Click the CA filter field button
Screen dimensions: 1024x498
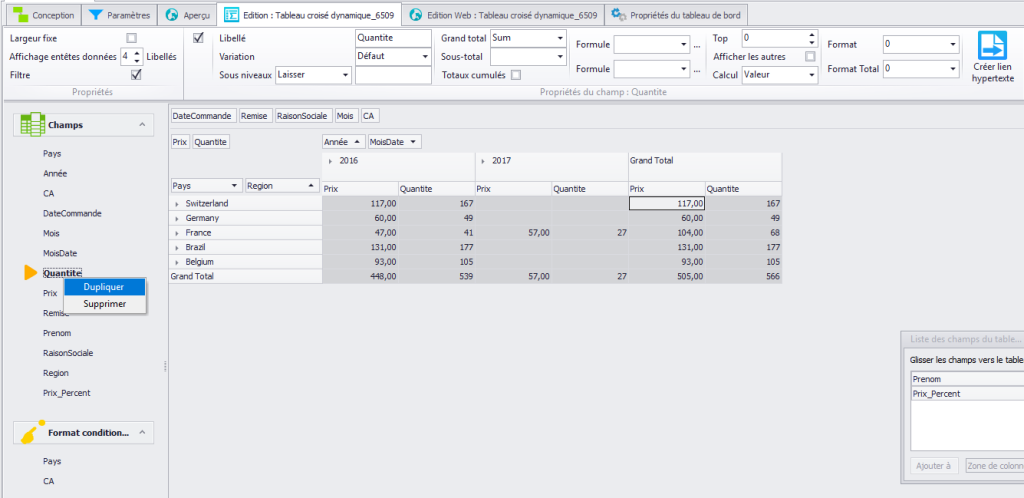pos(370,116)
